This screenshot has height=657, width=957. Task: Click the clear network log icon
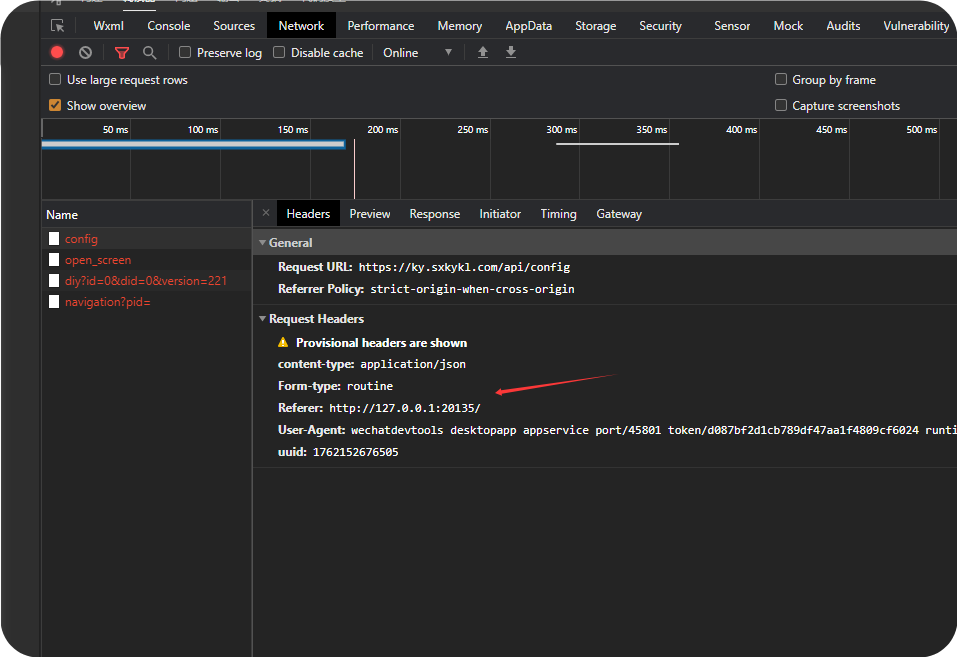click(x=86, y=52)
